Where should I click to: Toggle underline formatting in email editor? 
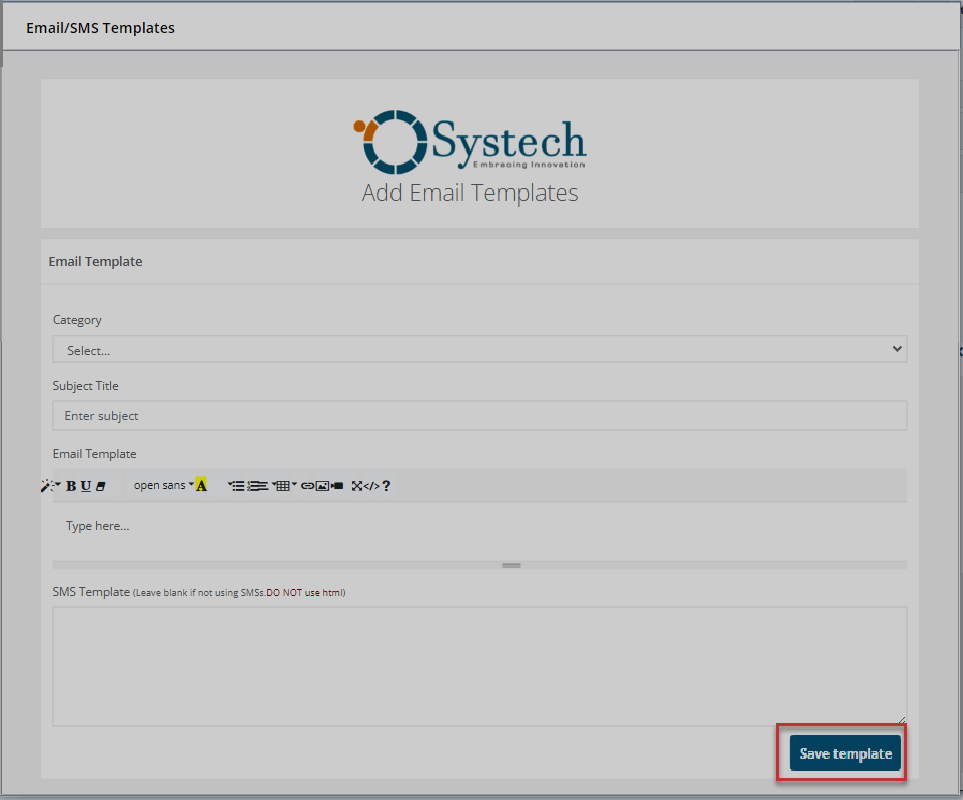(x=86, y=486)
